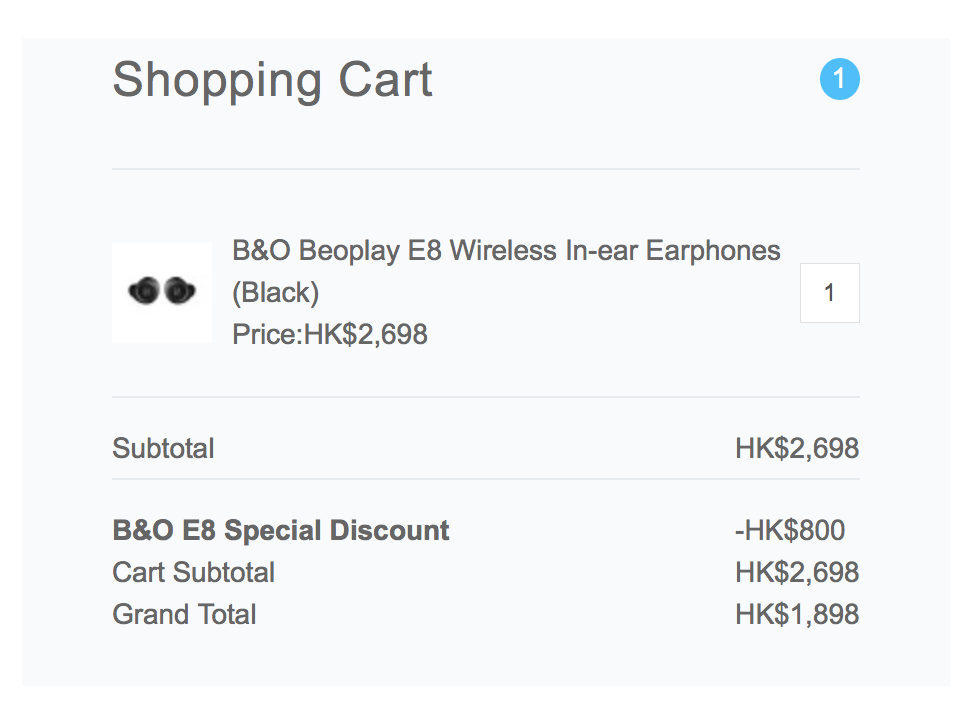Select the -HK$800 discount amount
The height and width of the screenshot is (704, 972).
pos(790,530)
